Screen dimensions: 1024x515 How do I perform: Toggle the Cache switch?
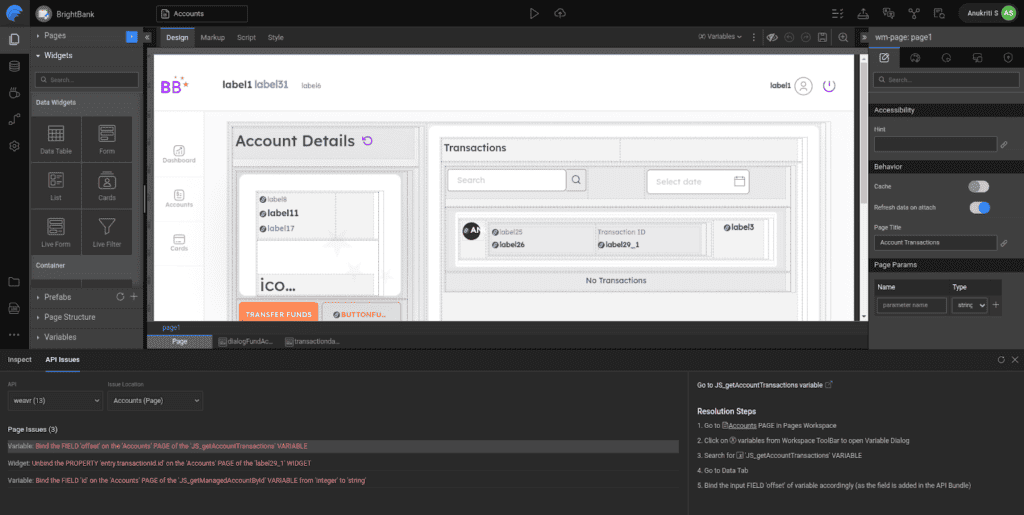(x=978, y=187)
